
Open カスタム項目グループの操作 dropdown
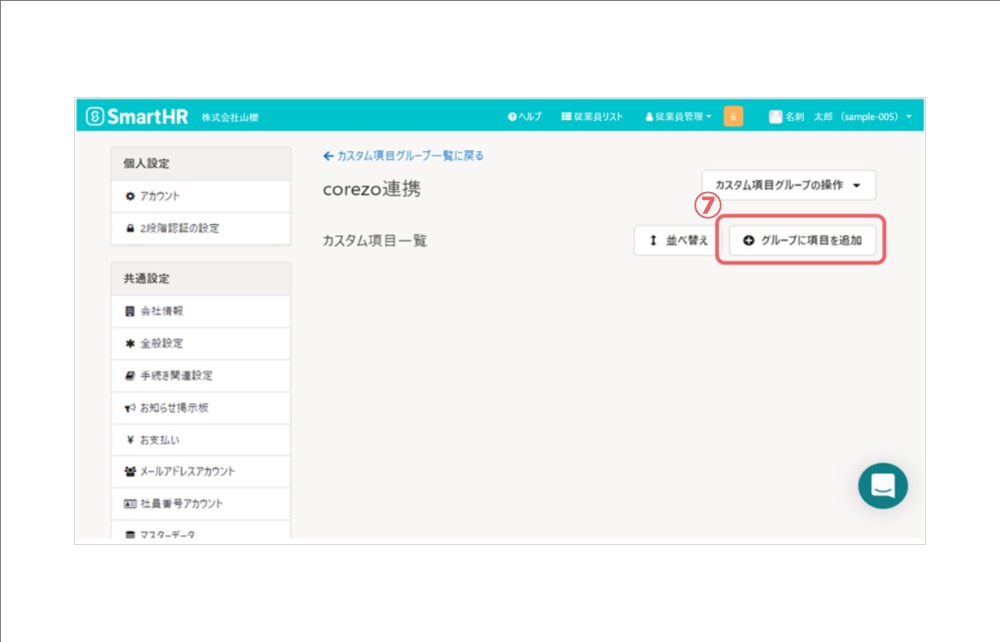788,185
